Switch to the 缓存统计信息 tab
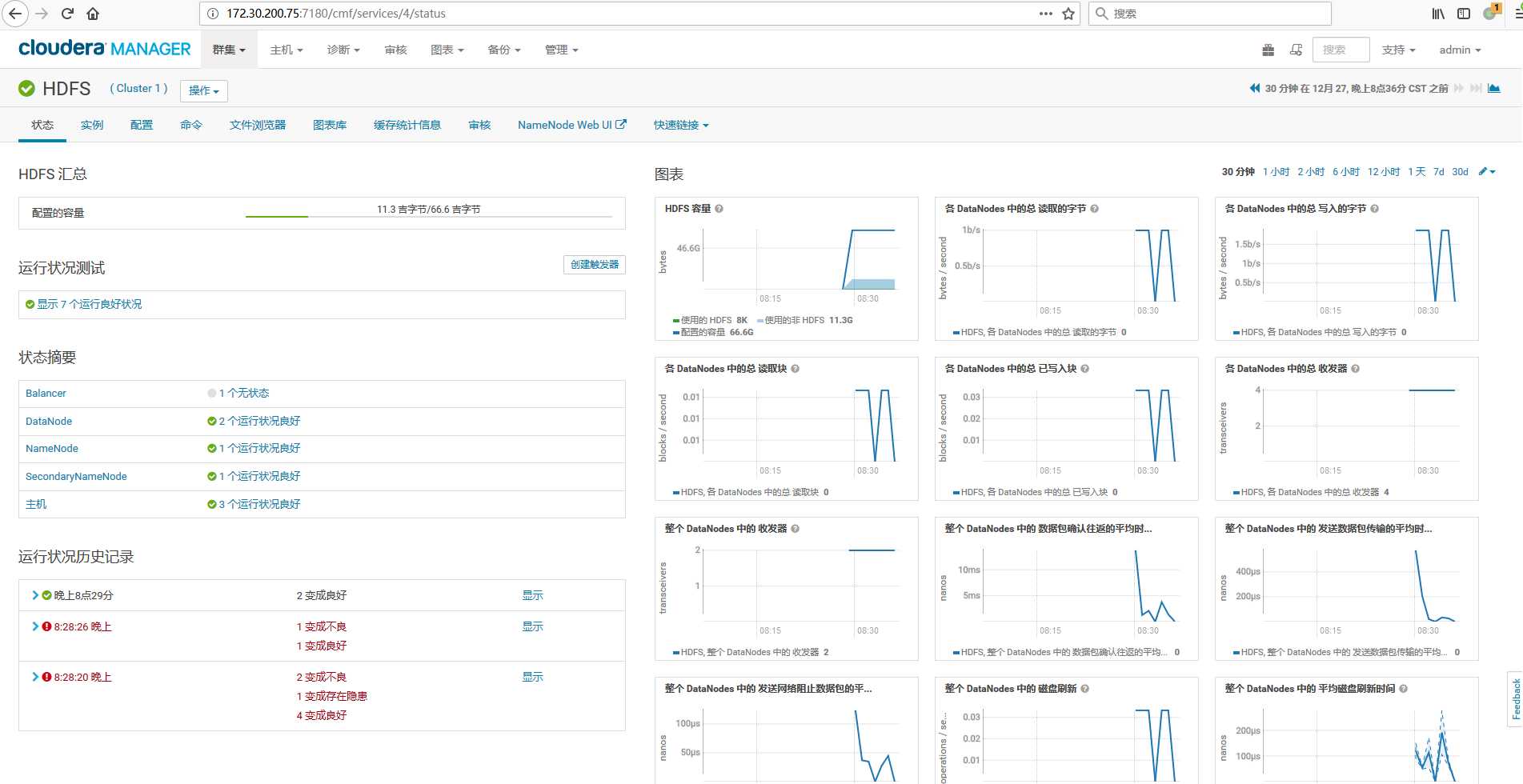Viewport: 1523px width, 784px height. point(407,125)
